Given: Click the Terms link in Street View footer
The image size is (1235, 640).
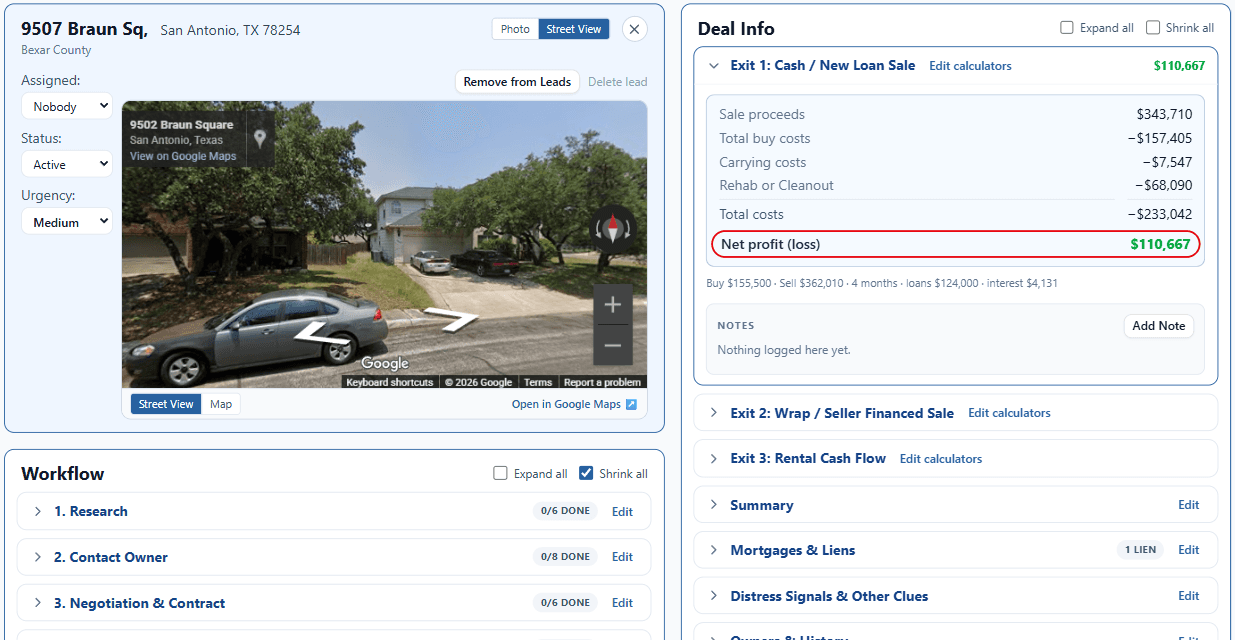Looking at the screenshot, I should tap(538, 382).
